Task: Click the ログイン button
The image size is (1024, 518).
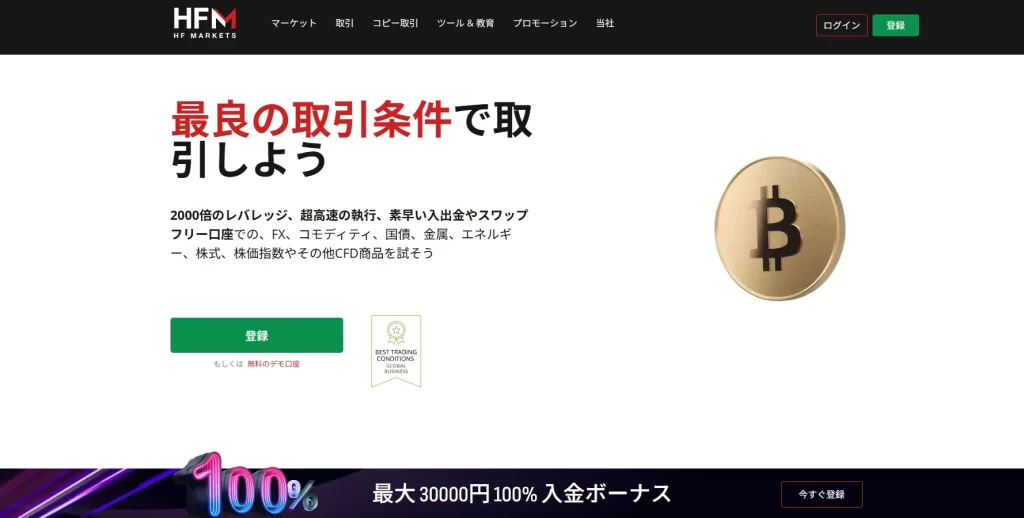Action: 842,25
